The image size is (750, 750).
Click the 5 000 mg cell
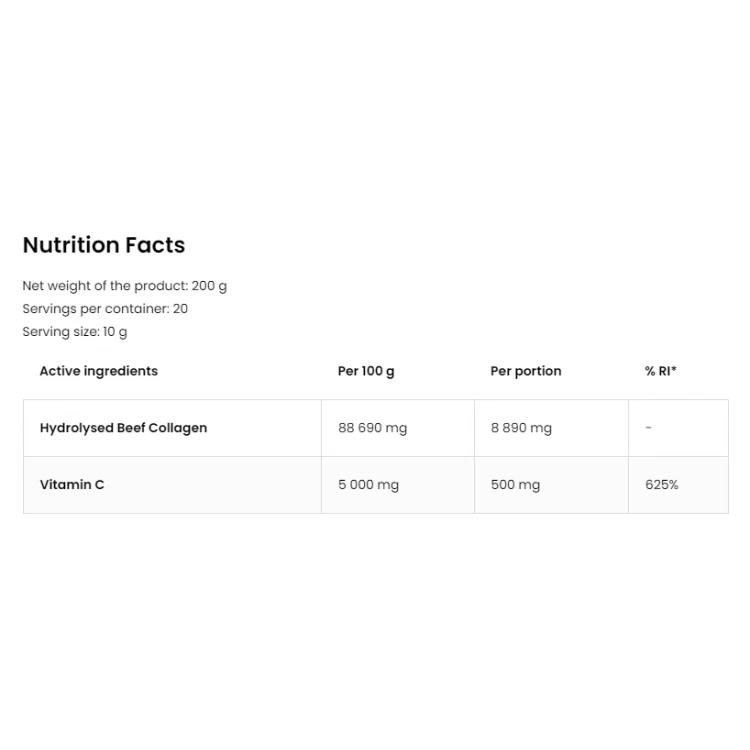click(x=368, y=485)
